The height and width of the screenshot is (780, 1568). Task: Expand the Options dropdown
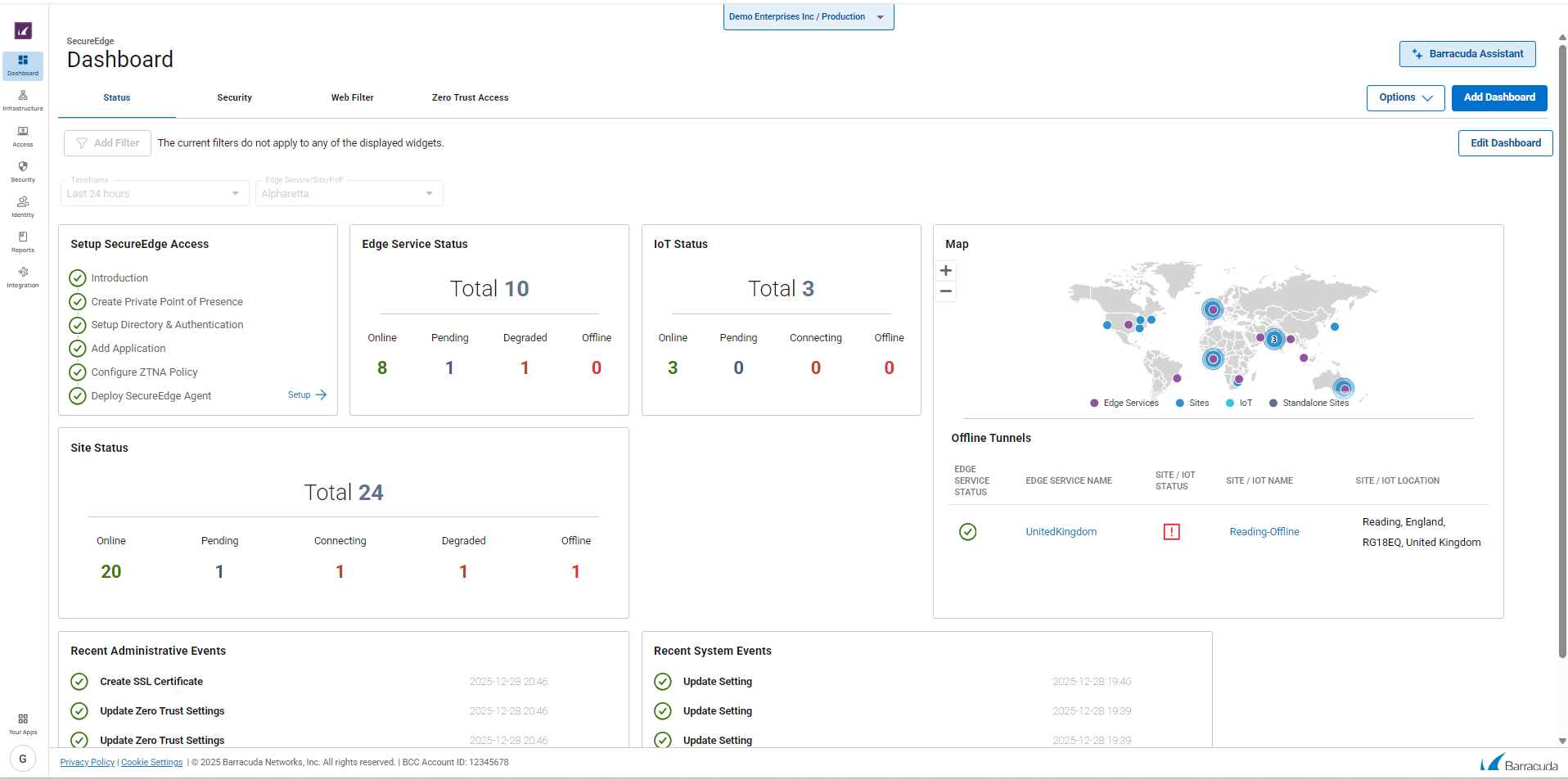(1404, 97)
